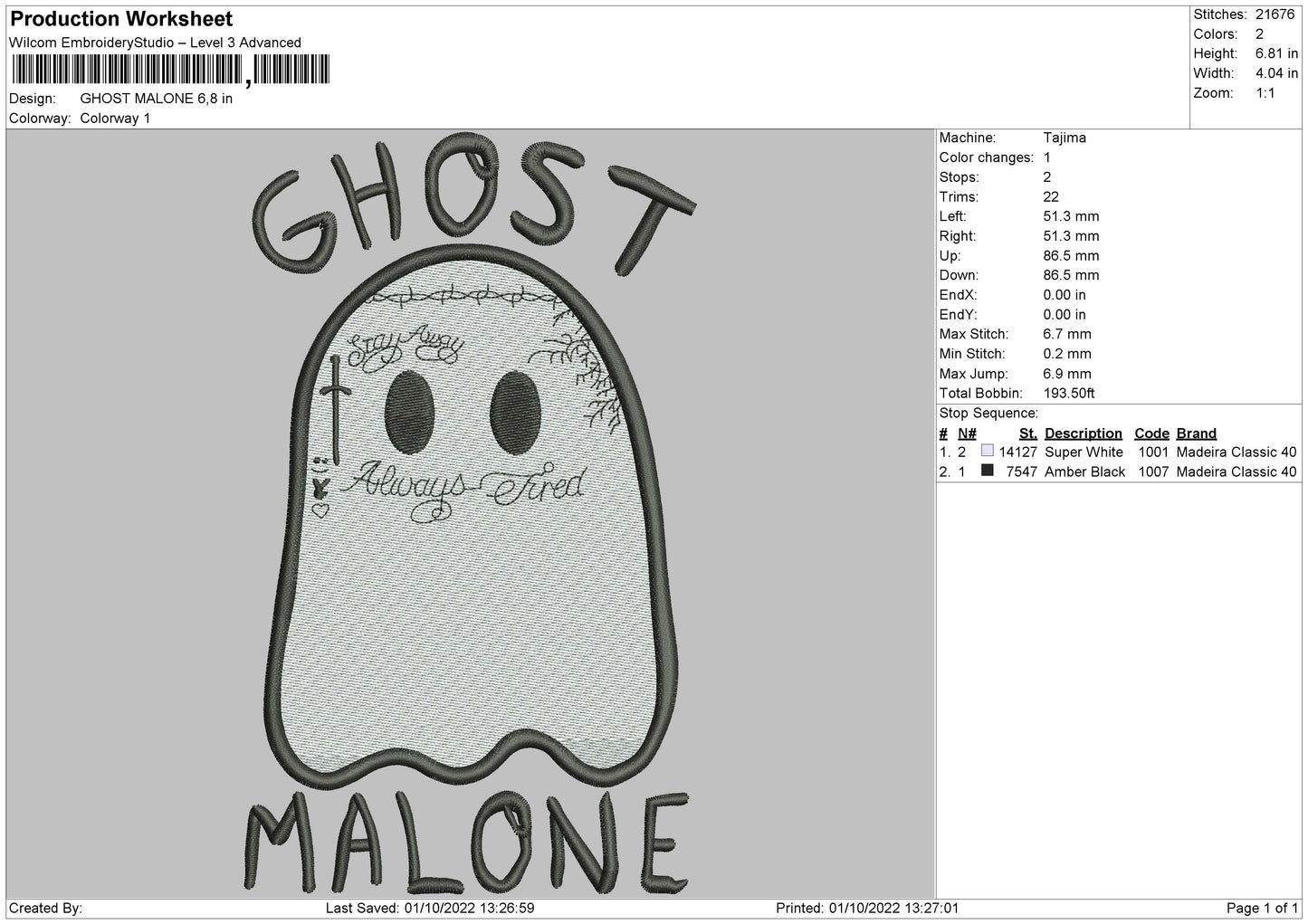Click the stitches value 21676

pos(1276,14)
